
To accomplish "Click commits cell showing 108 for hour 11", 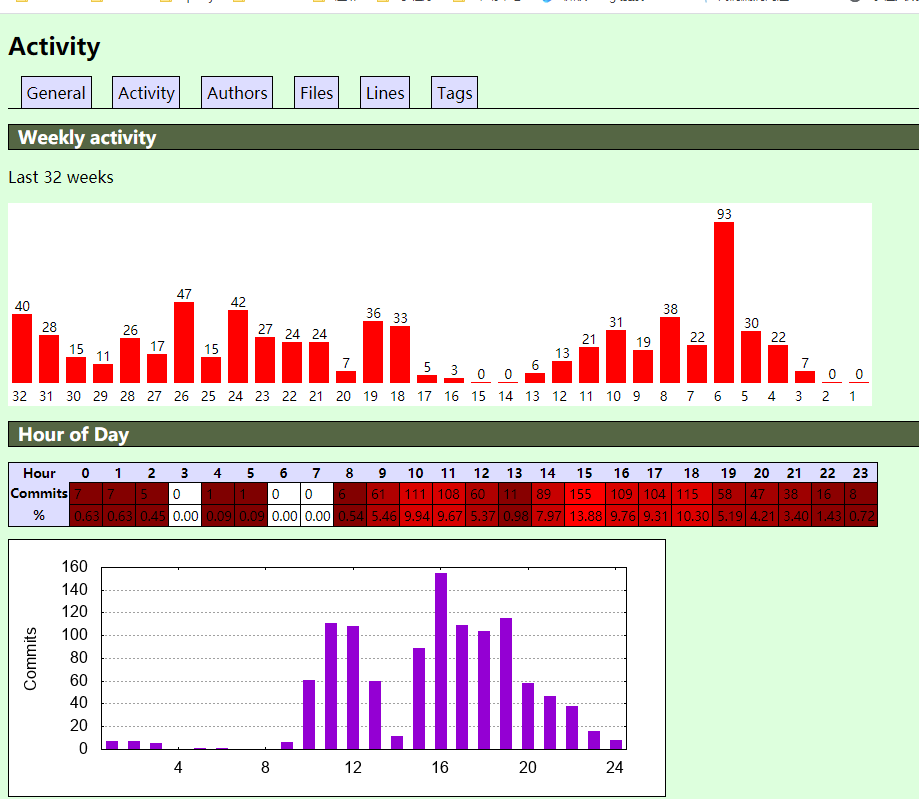I will coord(449,494).
